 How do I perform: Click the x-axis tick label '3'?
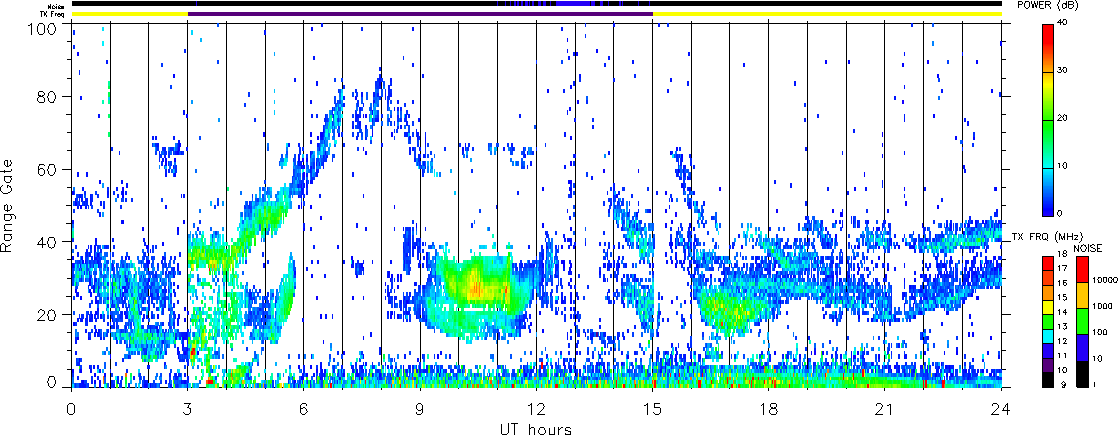coord(188,409)
